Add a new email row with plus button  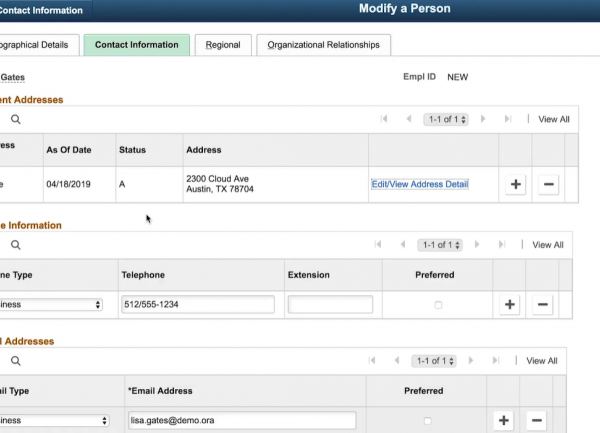pos(503,420)
